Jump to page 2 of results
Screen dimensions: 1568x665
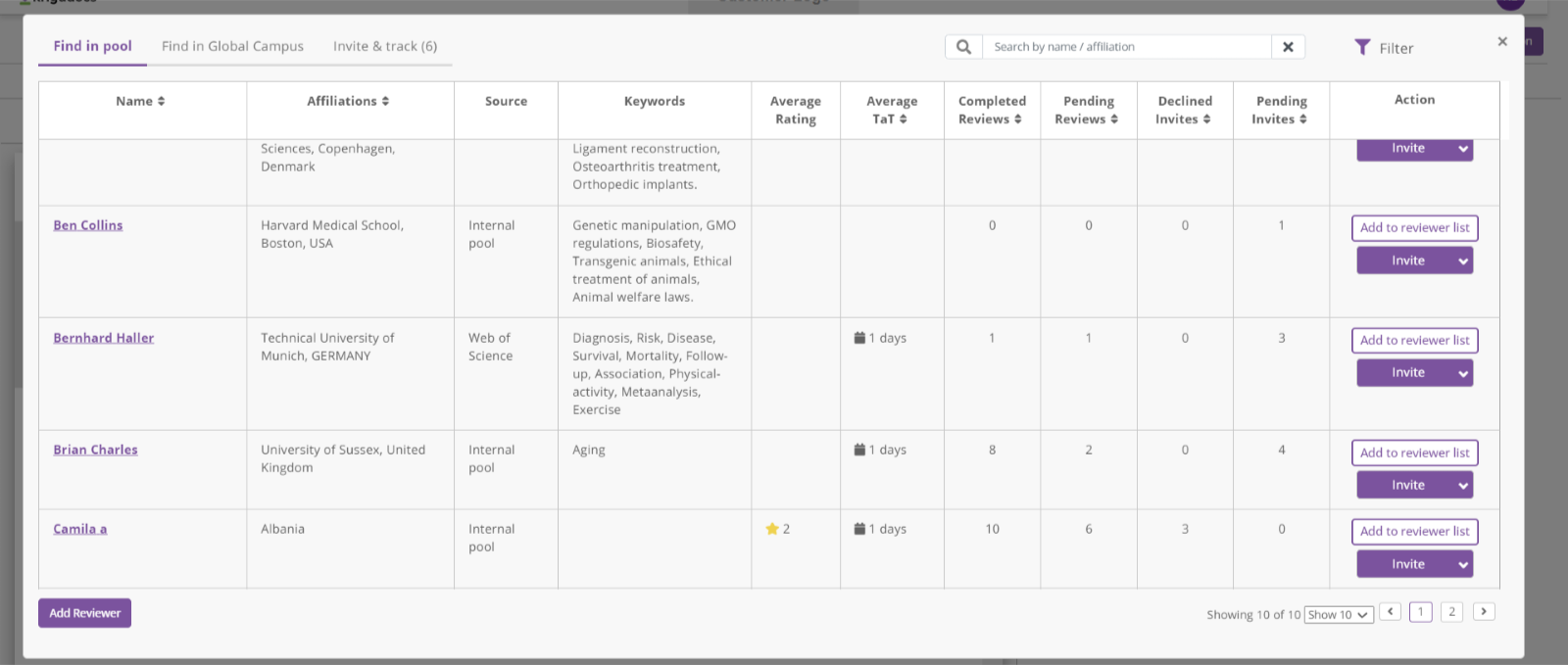point(1452,612)
